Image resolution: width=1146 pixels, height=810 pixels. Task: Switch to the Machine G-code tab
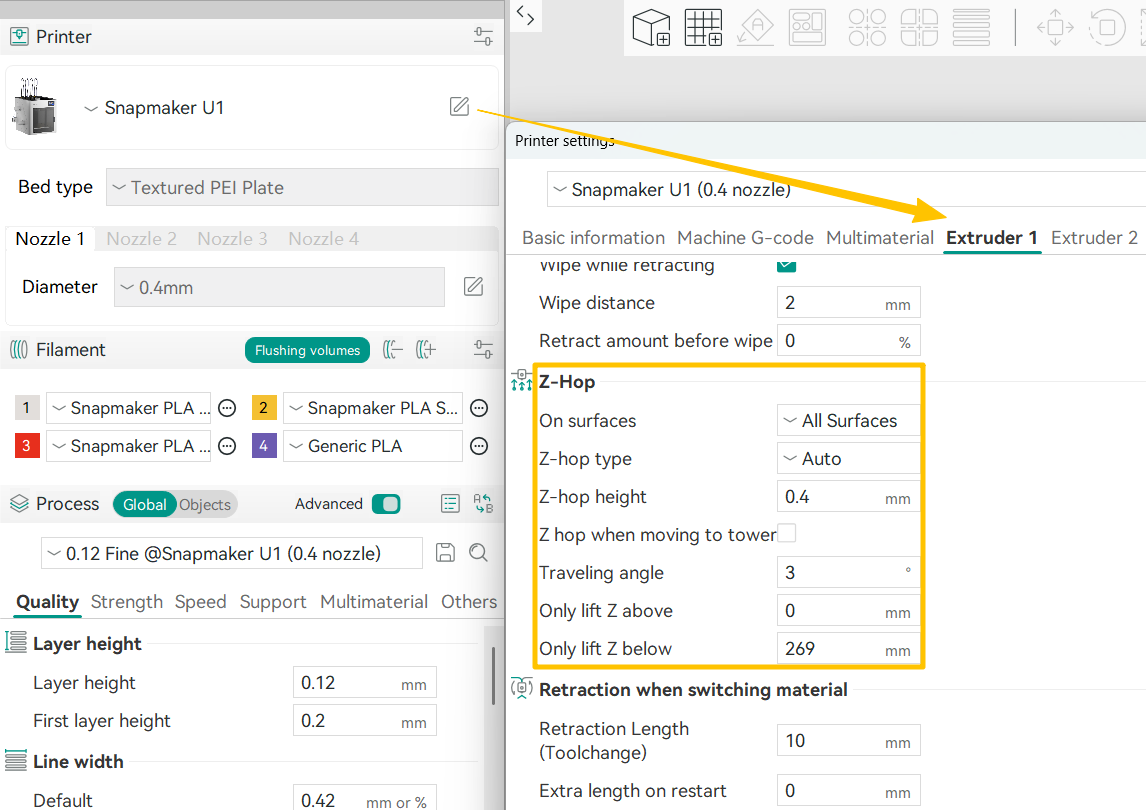pyautogui.click(x=745, y=238)
